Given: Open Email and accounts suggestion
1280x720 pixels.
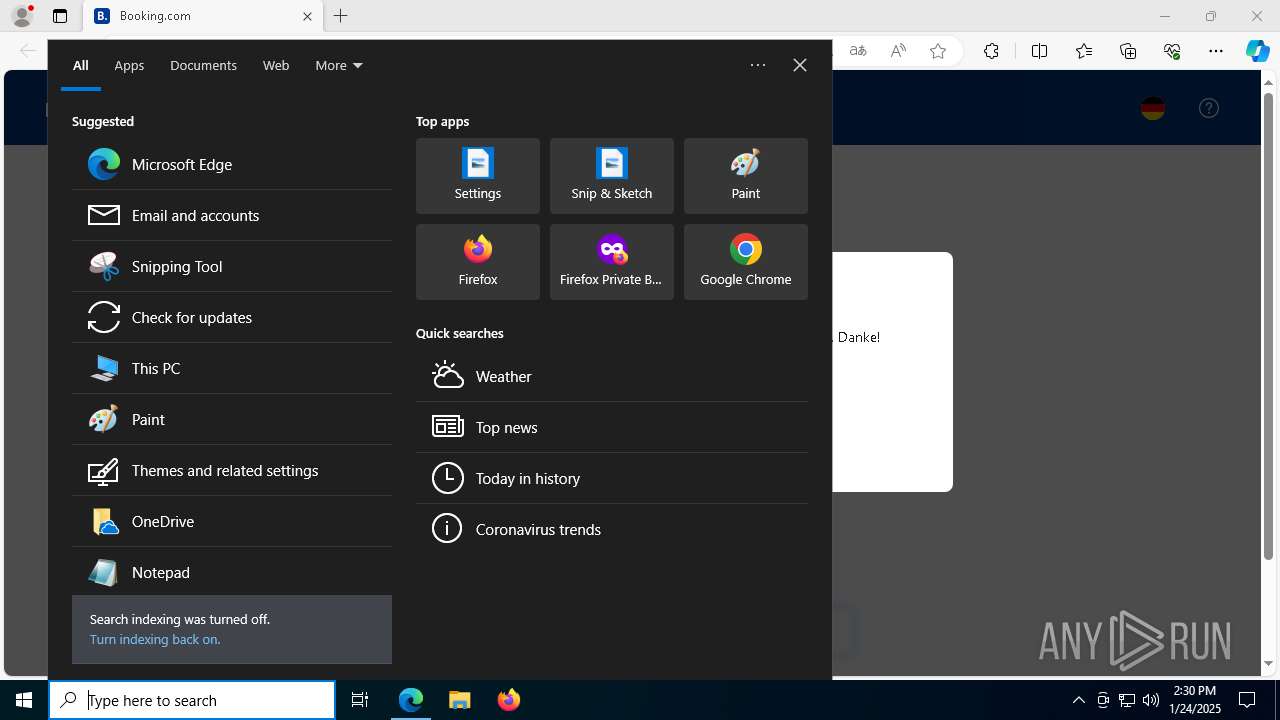Looking at the screenshot, I should (x=232, y=215).
